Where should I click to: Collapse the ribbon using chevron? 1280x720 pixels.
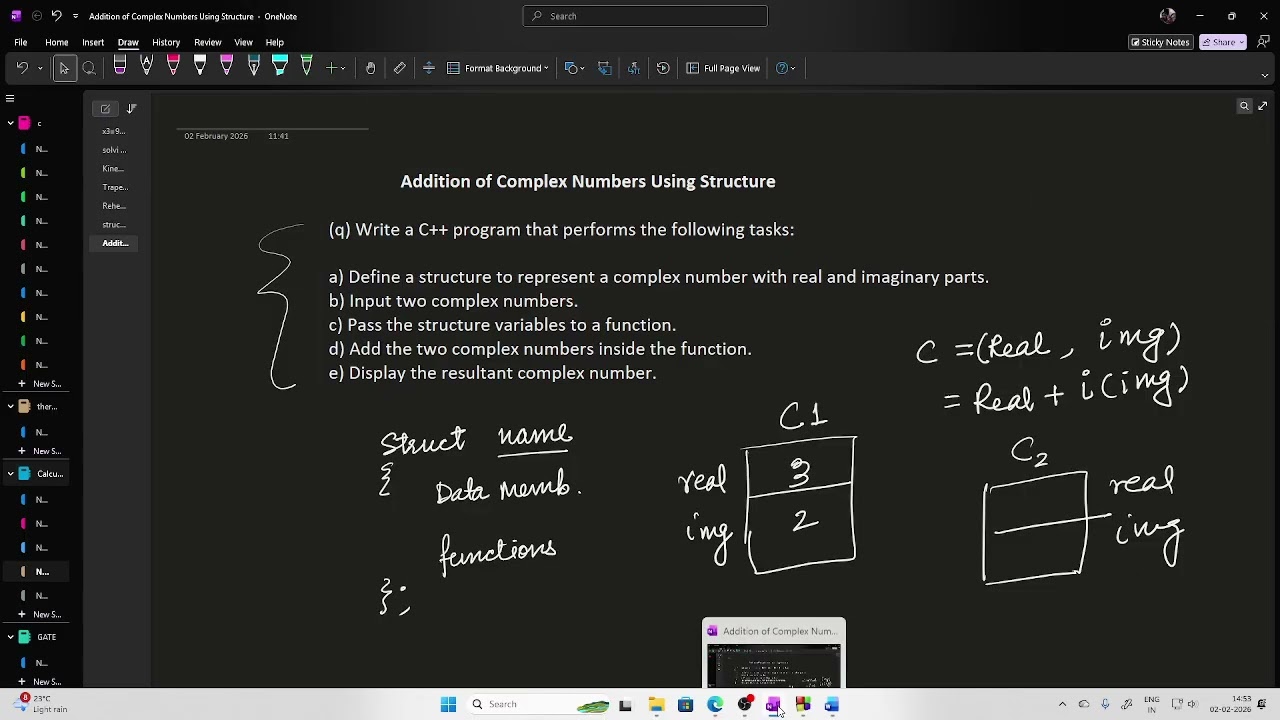[x=1264, y=75]
